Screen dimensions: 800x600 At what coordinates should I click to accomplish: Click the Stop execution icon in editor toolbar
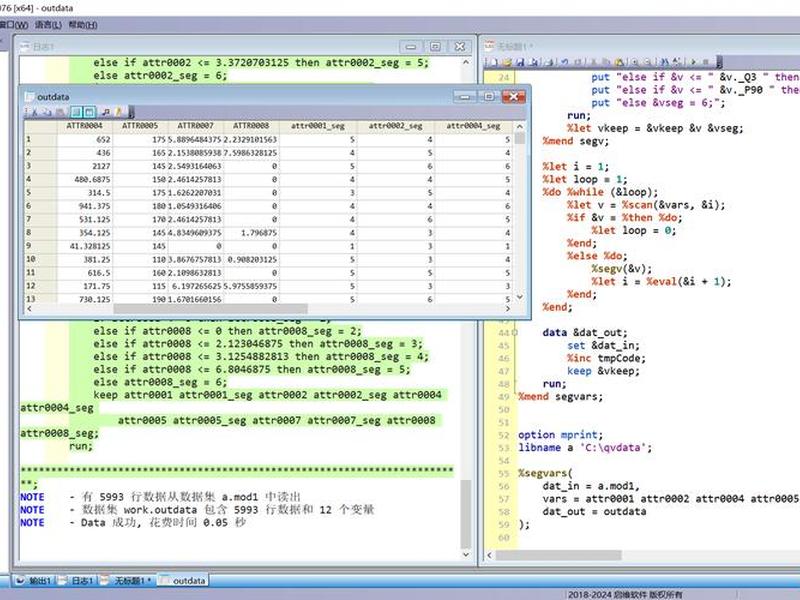(x=706, y=62)
